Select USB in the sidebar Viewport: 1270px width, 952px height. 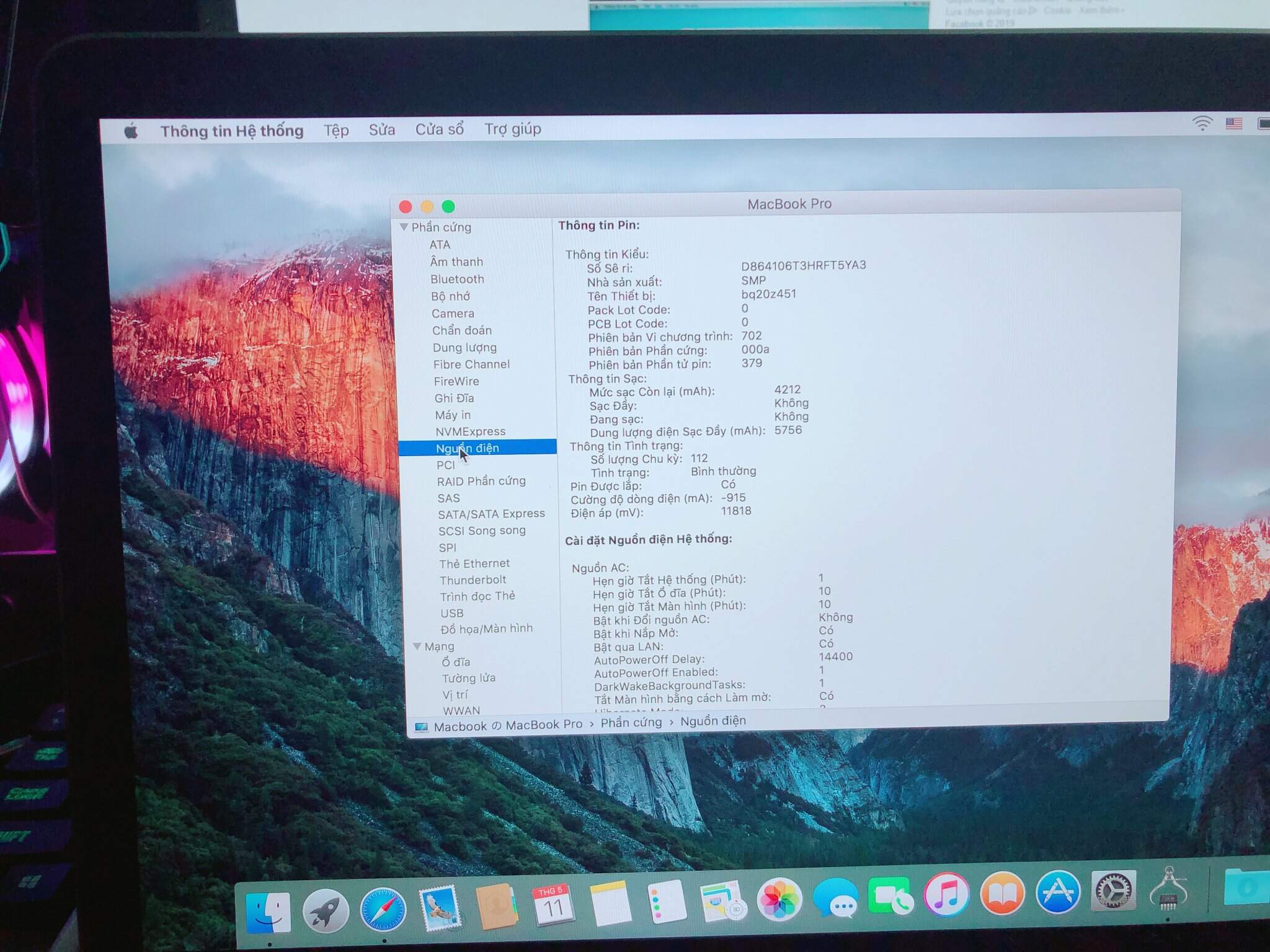[x=452, y=613]
